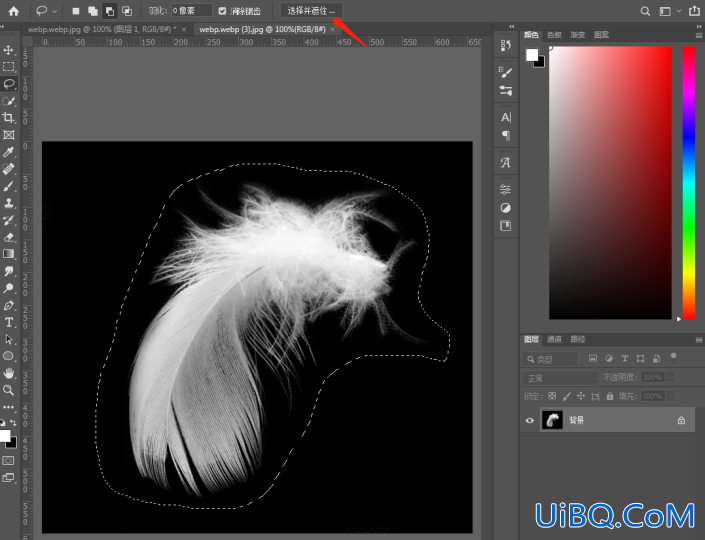Close the webp.webp (3).jpg document tab
The height and width of the screenshot is (540, 705).
pyautogui.click(x=332, y=30)
